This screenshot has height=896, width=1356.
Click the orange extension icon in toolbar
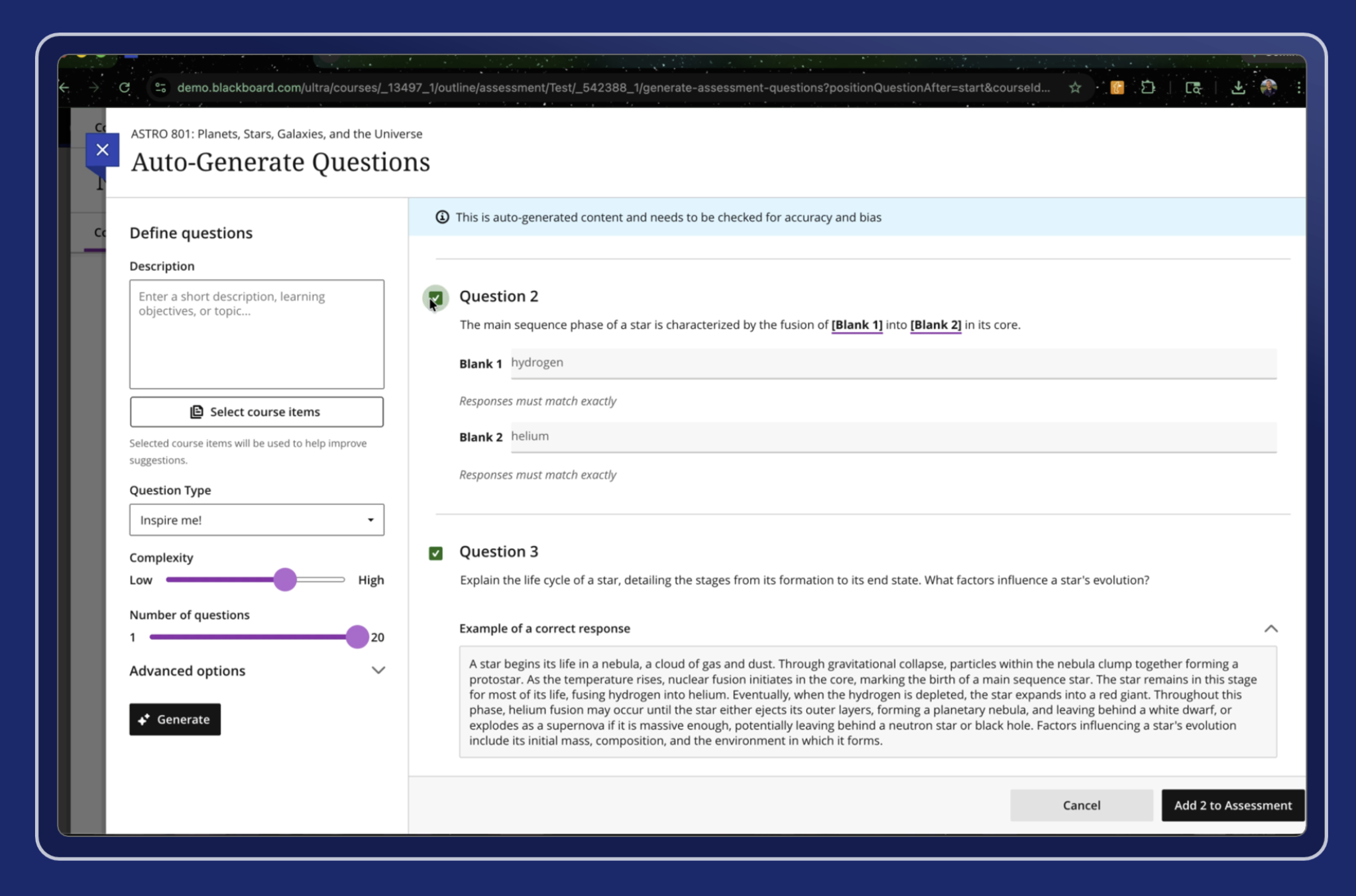(1117, 87)
